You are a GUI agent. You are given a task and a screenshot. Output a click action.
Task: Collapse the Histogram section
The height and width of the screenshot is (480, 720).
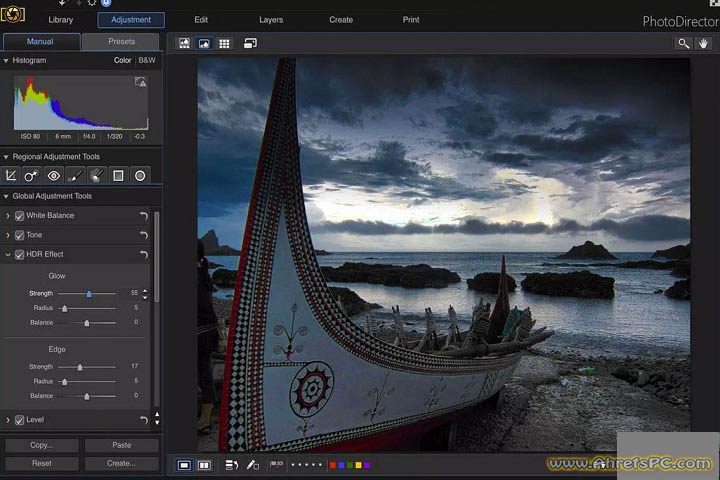[6, 61]
